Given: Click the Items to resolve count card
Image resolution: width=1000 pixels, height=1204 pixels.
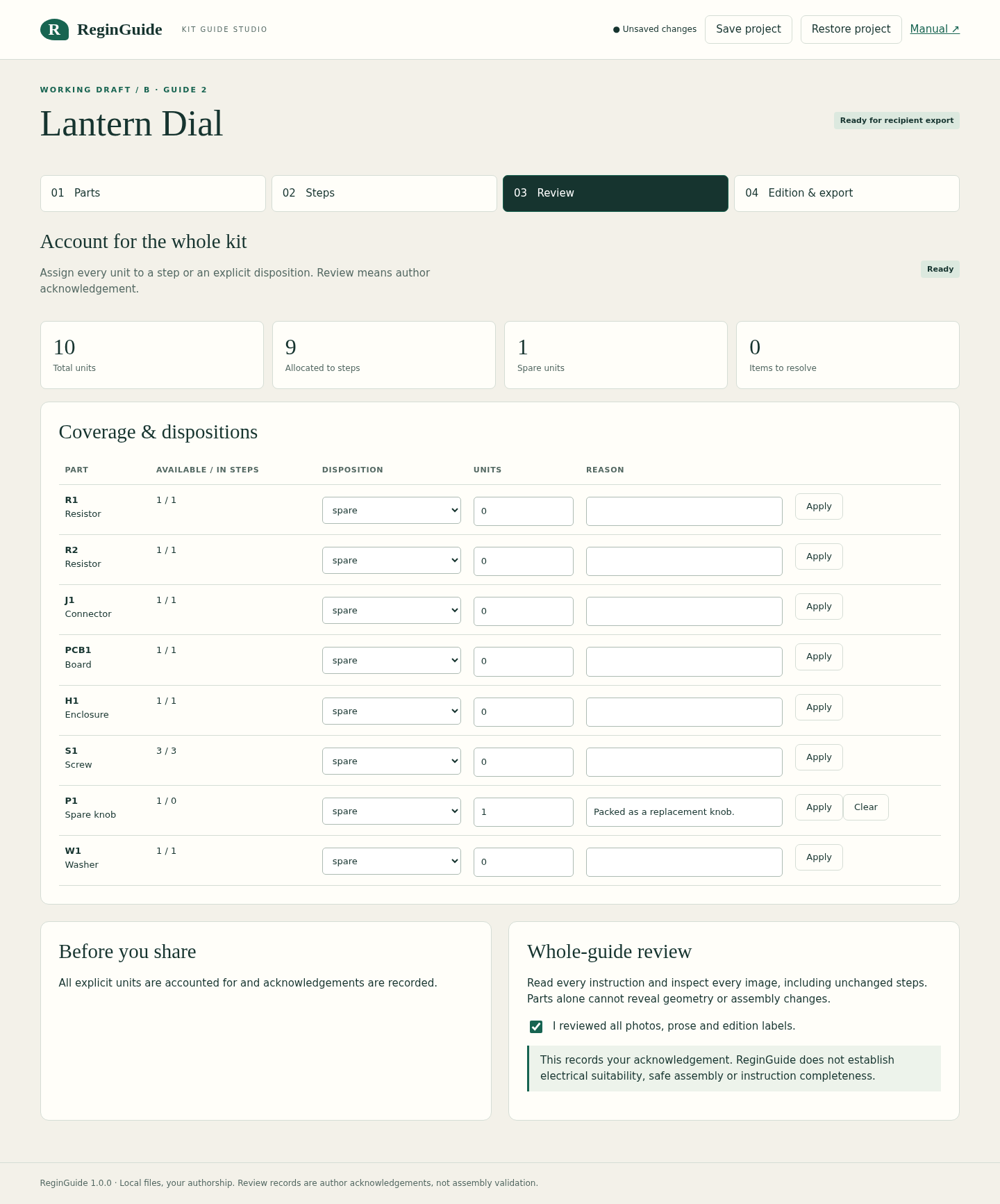Looking at the screenshot, I should 848,355.
